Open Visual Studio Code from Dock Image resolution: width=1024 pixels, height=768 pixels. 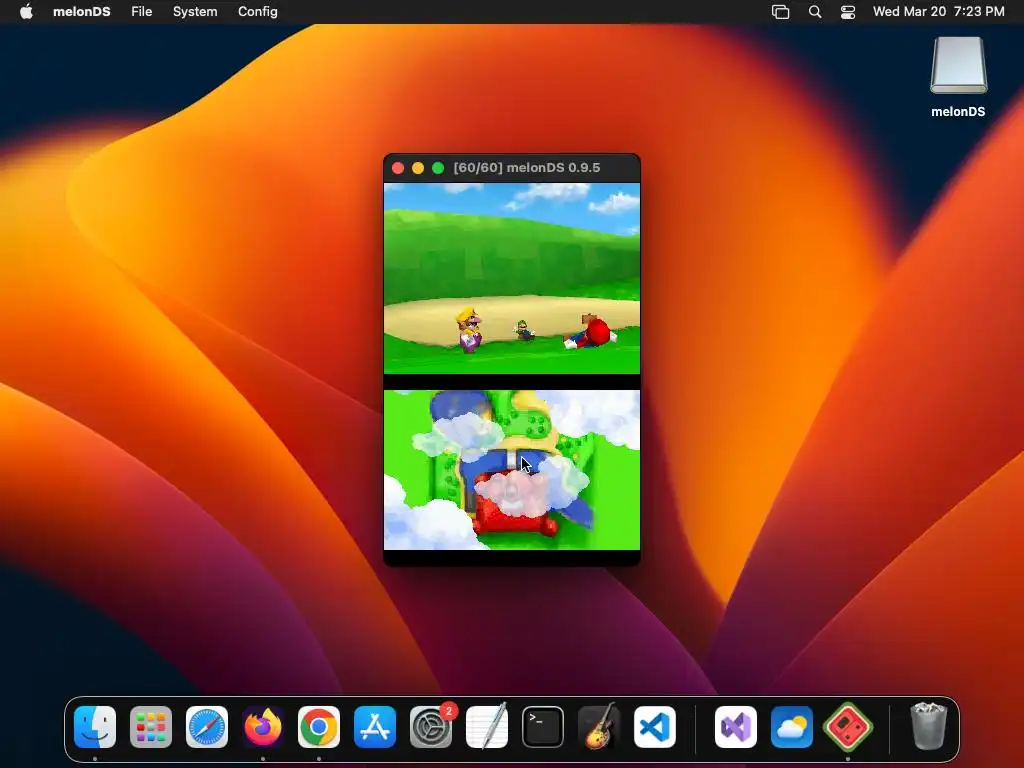[654, 727]
